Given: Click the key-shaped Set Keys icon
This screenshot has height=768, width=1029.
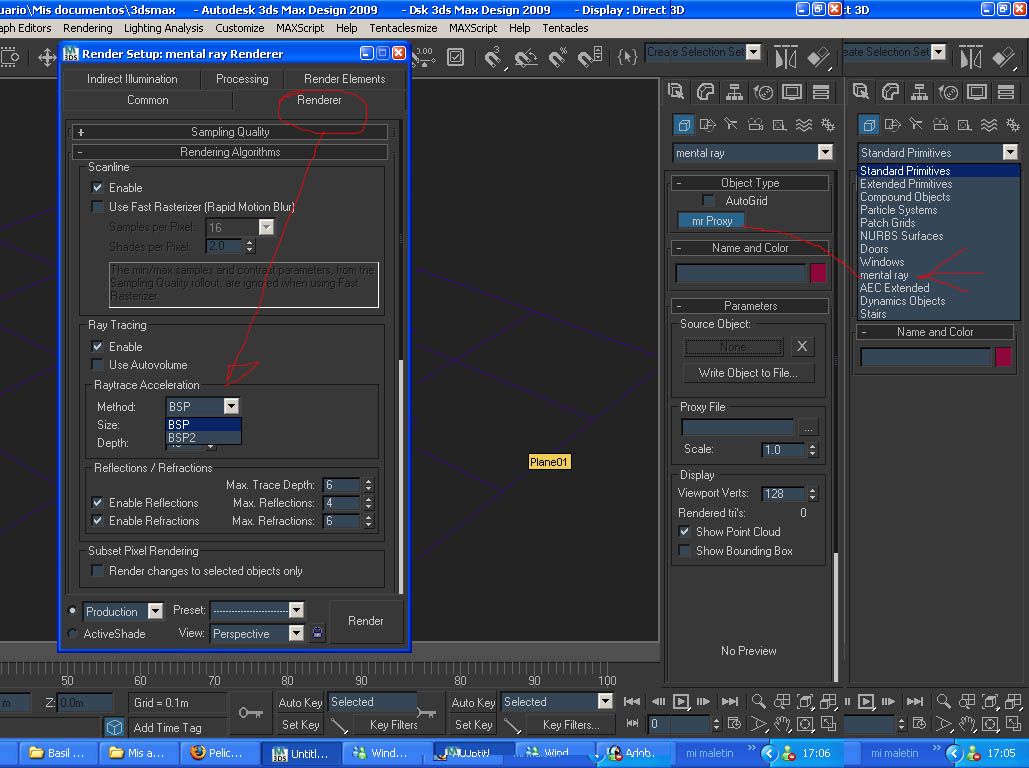Looking at the screenshot, I should point(251,712).
